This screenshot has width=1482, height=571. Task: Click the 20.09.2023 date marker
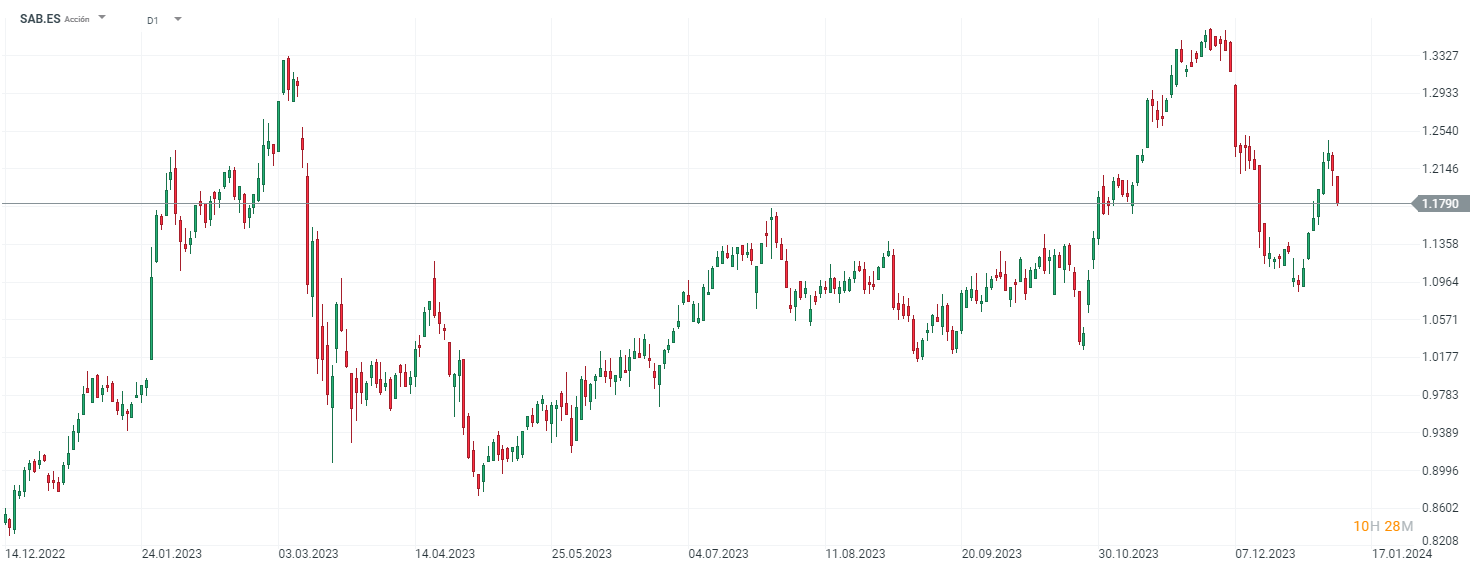991,553
